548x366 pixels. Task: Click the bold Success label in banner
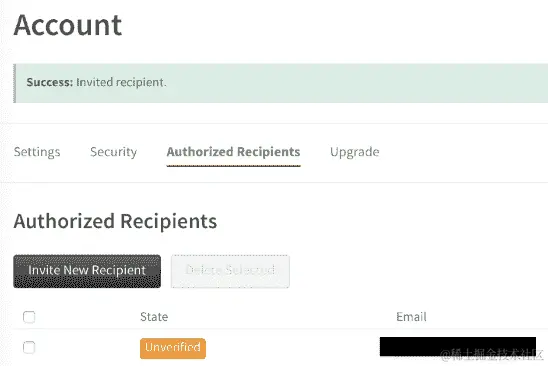(x=50, y=82)
